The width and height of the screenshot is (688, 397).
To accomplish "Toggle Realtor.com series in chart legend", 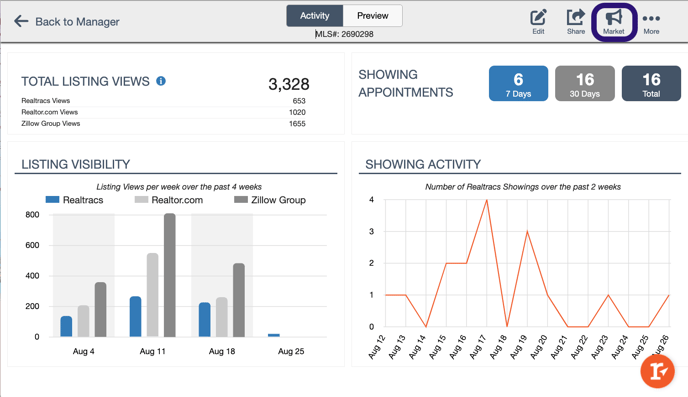I will tap(169, 200).
